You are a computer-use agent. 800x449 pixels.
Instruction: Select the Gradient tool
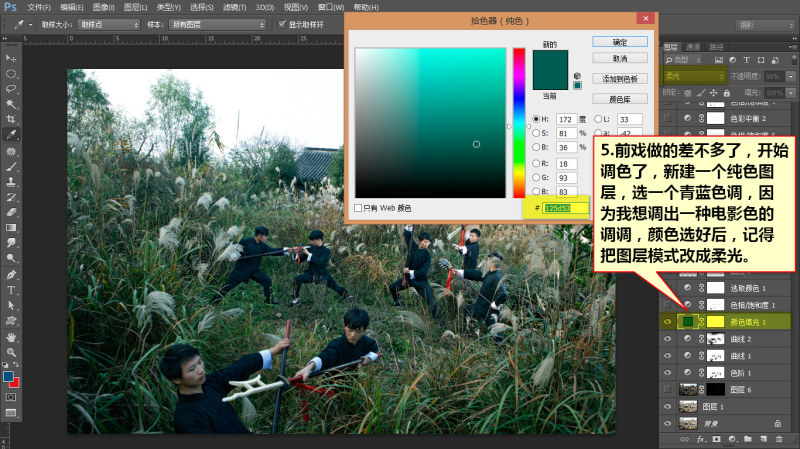11,228
